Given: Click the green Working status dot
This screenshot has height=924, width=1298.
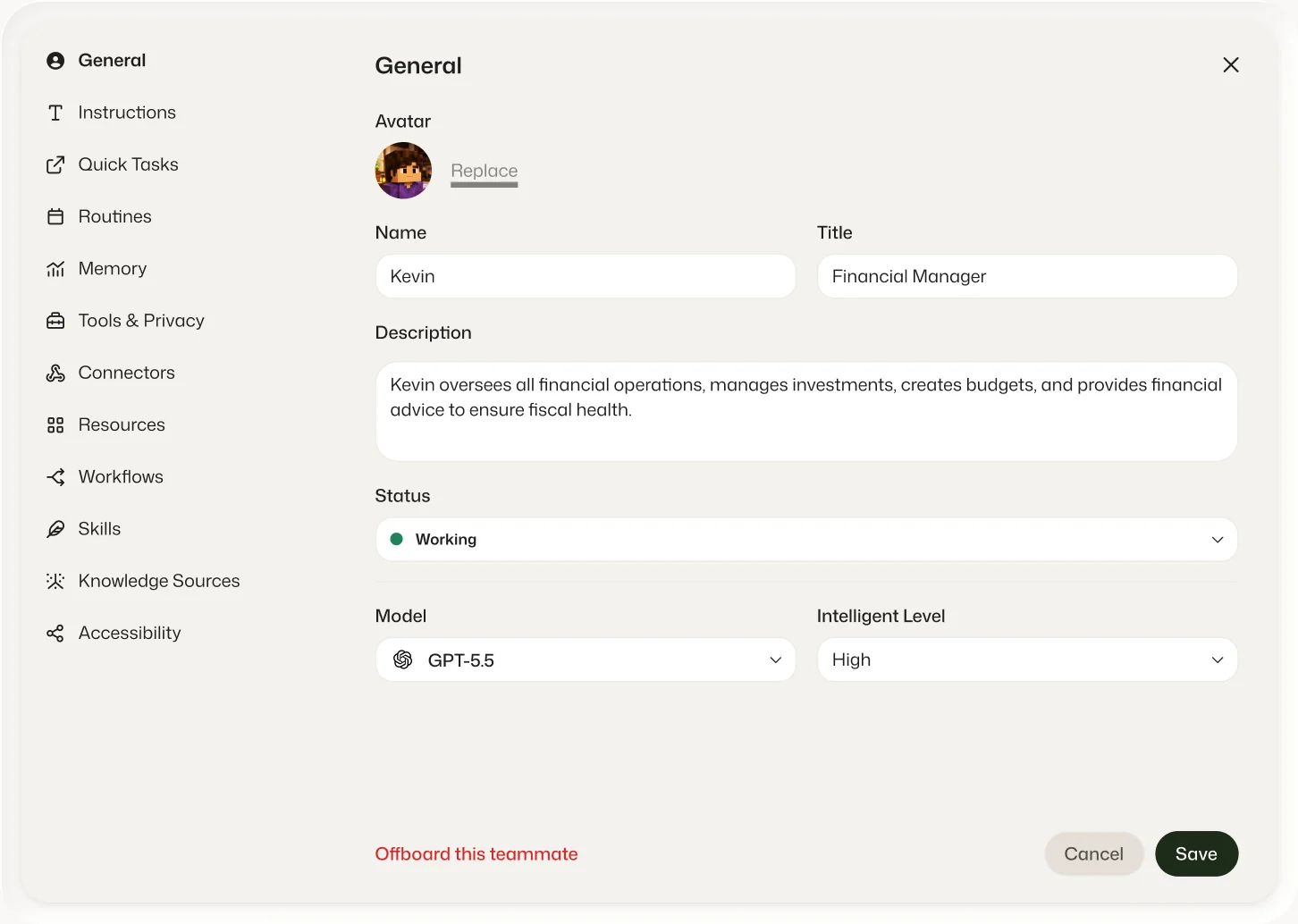Looking at the screenshot, I should (397, 539).
